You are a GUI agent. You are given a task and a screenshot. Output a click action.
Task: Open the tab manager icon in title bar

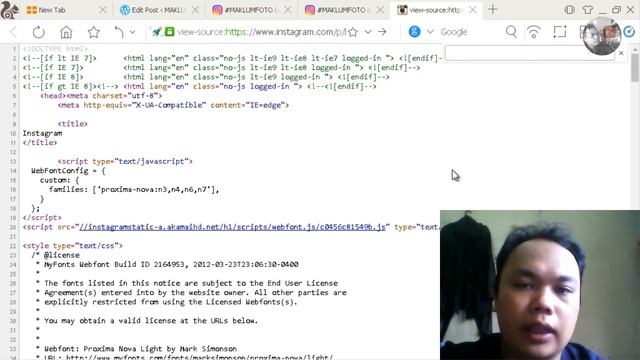coord(569,10)
